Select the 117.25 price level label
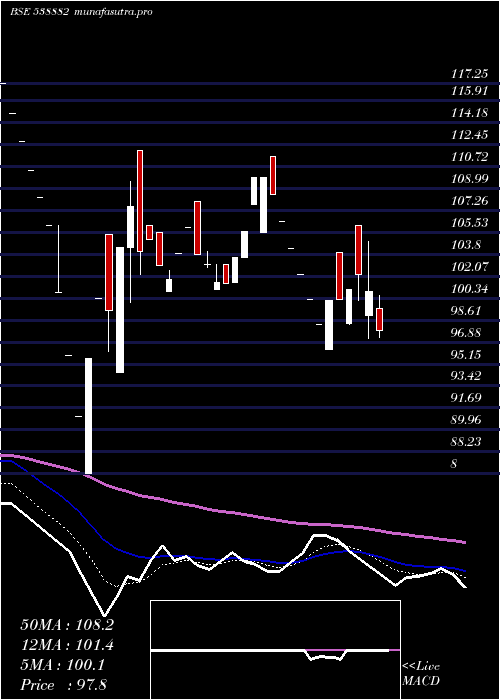The height and width of the screenshot is (700, 500). coord(469,74)
